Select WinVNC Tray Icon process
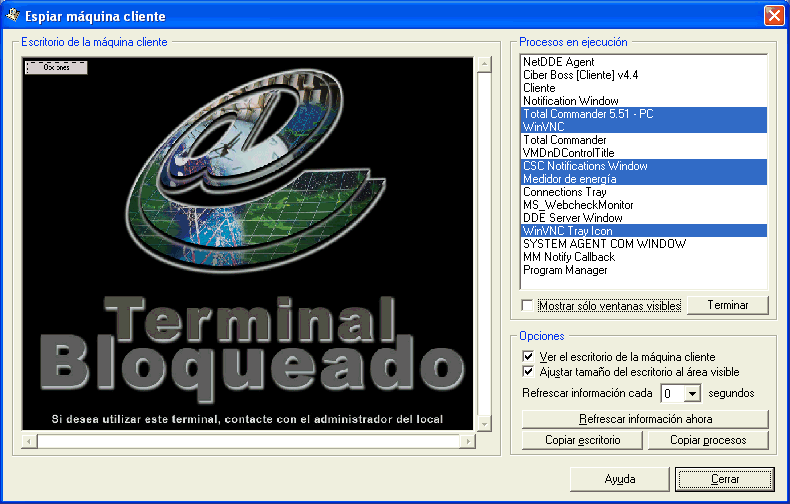The width and height of the screenshot is (790, 504). click(x=643, y=231)
